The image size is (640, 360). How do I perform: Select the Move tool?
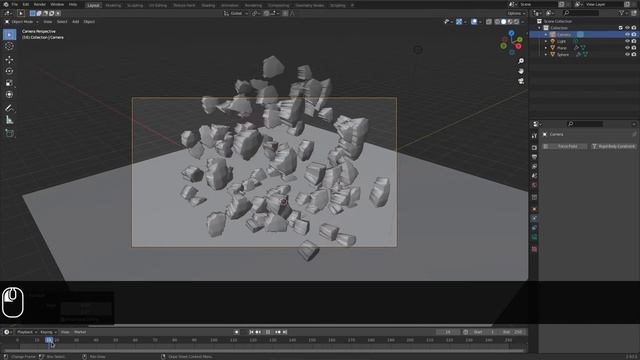tap(9, 60)
